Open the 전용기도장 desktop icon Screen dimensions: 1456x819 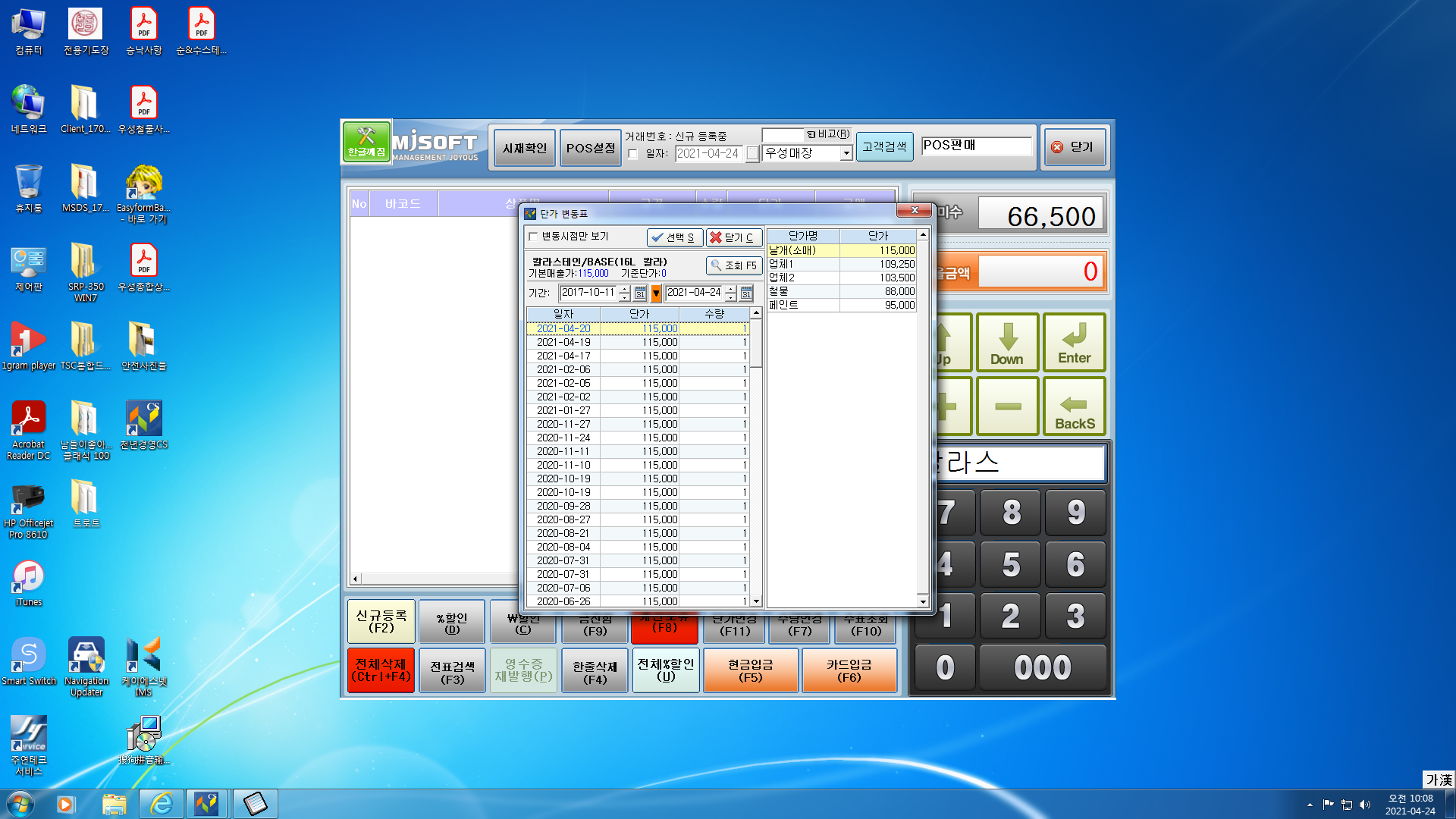tap(86, 32)
